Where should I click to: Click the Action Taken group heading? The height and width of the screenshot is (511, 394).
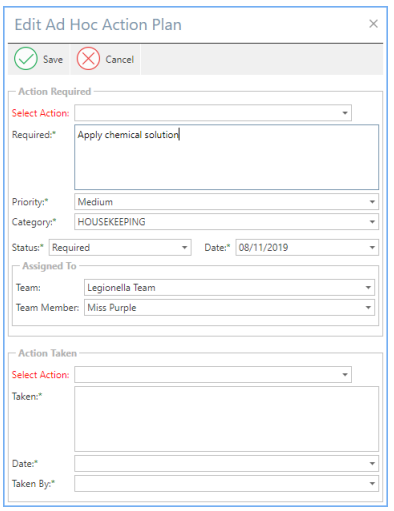point(47,353)
